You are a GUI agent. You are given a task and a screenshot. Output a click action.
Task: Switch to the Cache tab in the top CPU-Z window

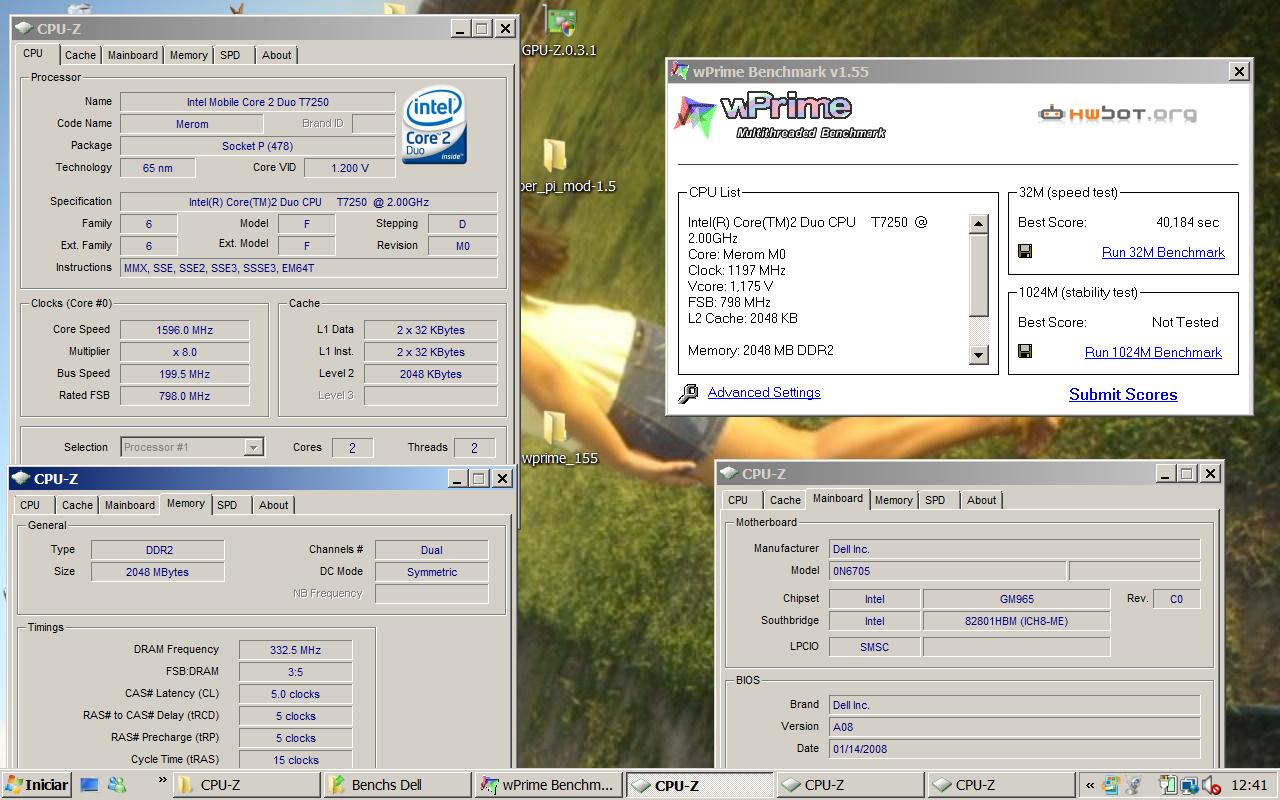tap(80, 55)
